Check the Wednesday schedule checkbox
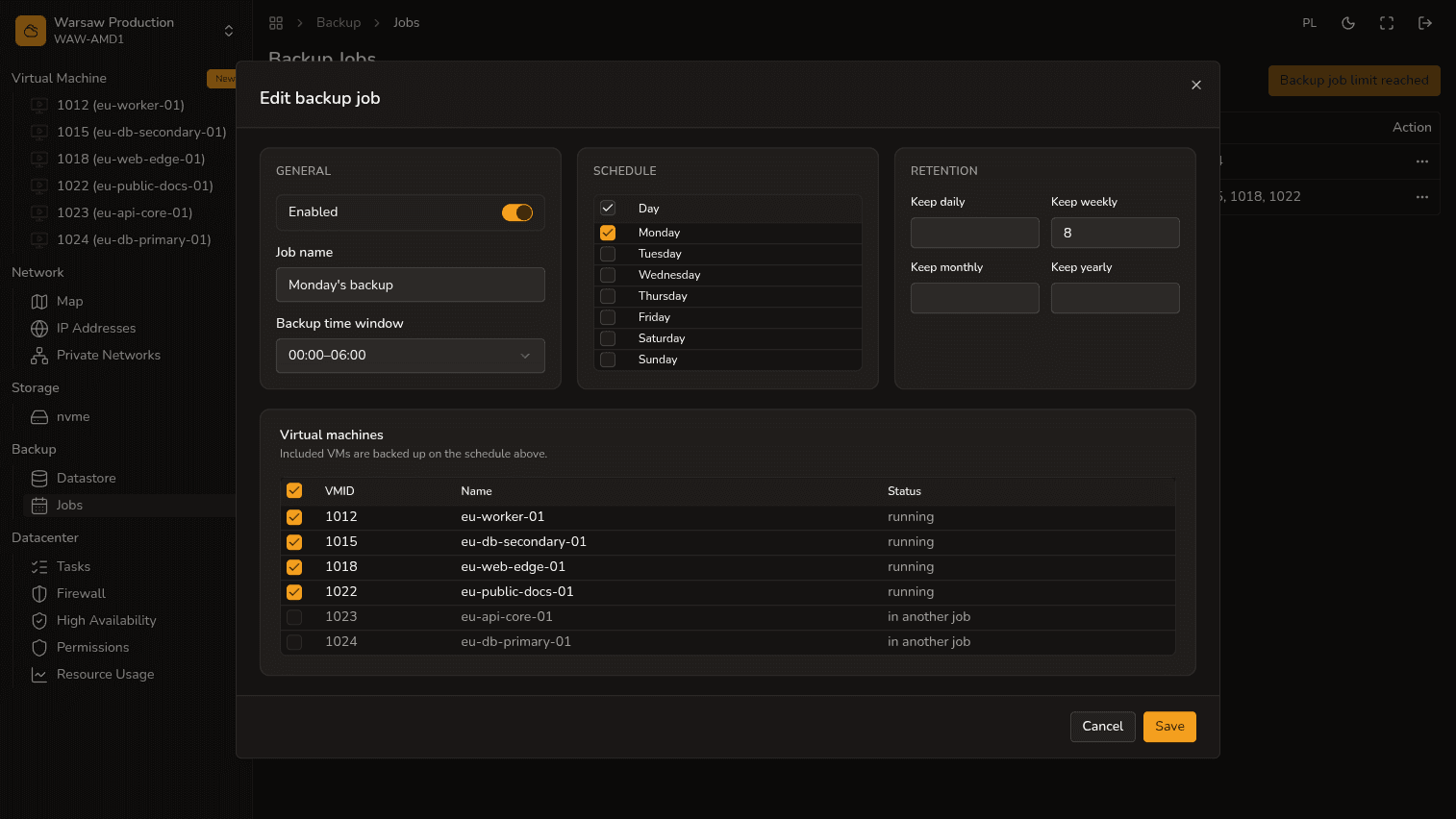 [x=608, y=275]
